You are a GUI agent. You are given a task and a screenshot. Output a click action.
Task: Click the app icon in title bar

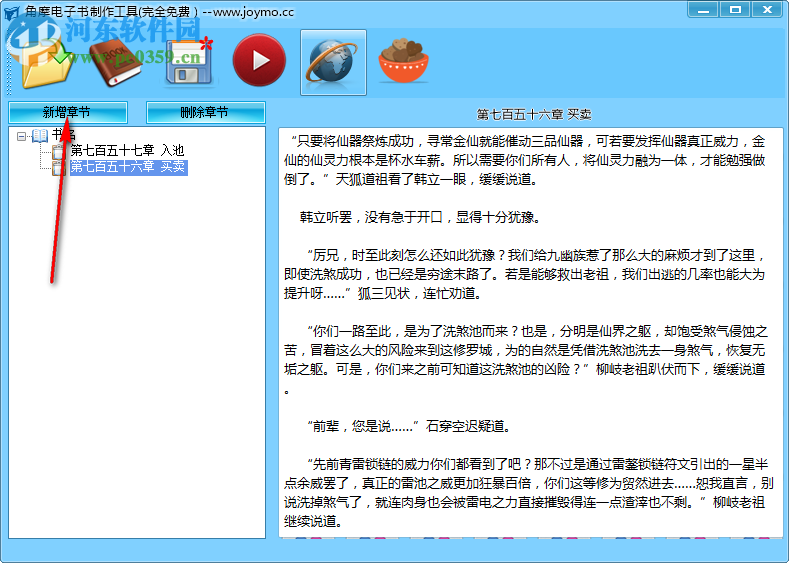(x=11, y=12)
